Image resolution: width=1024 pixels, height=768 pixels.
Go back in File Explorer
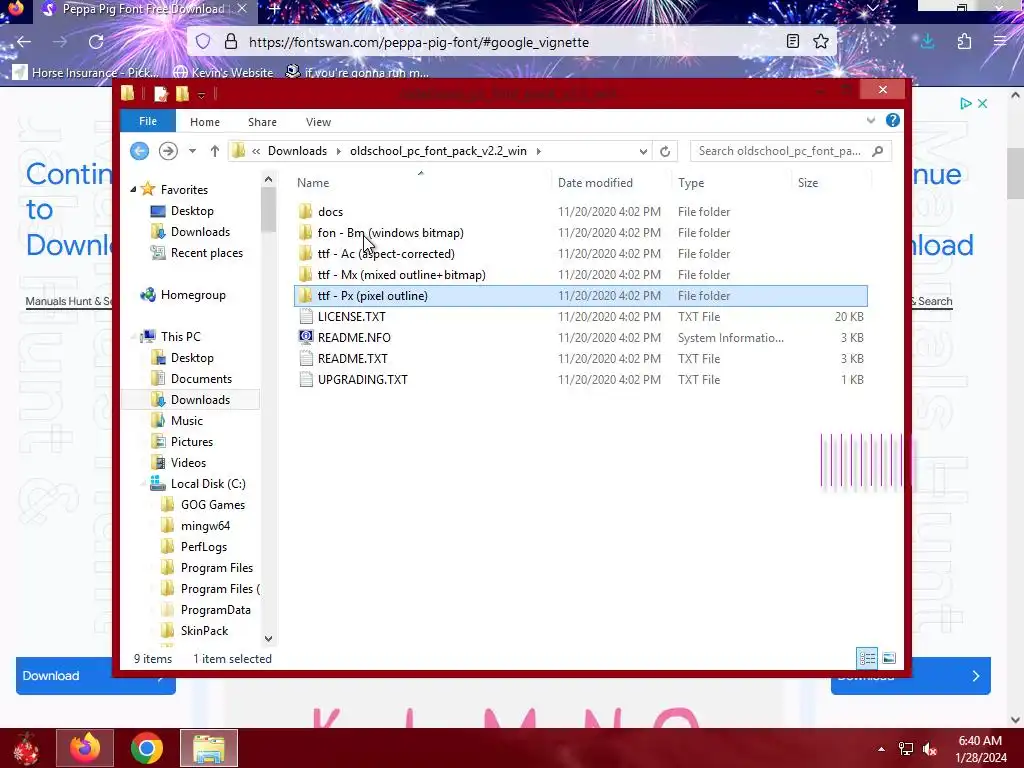139,151
